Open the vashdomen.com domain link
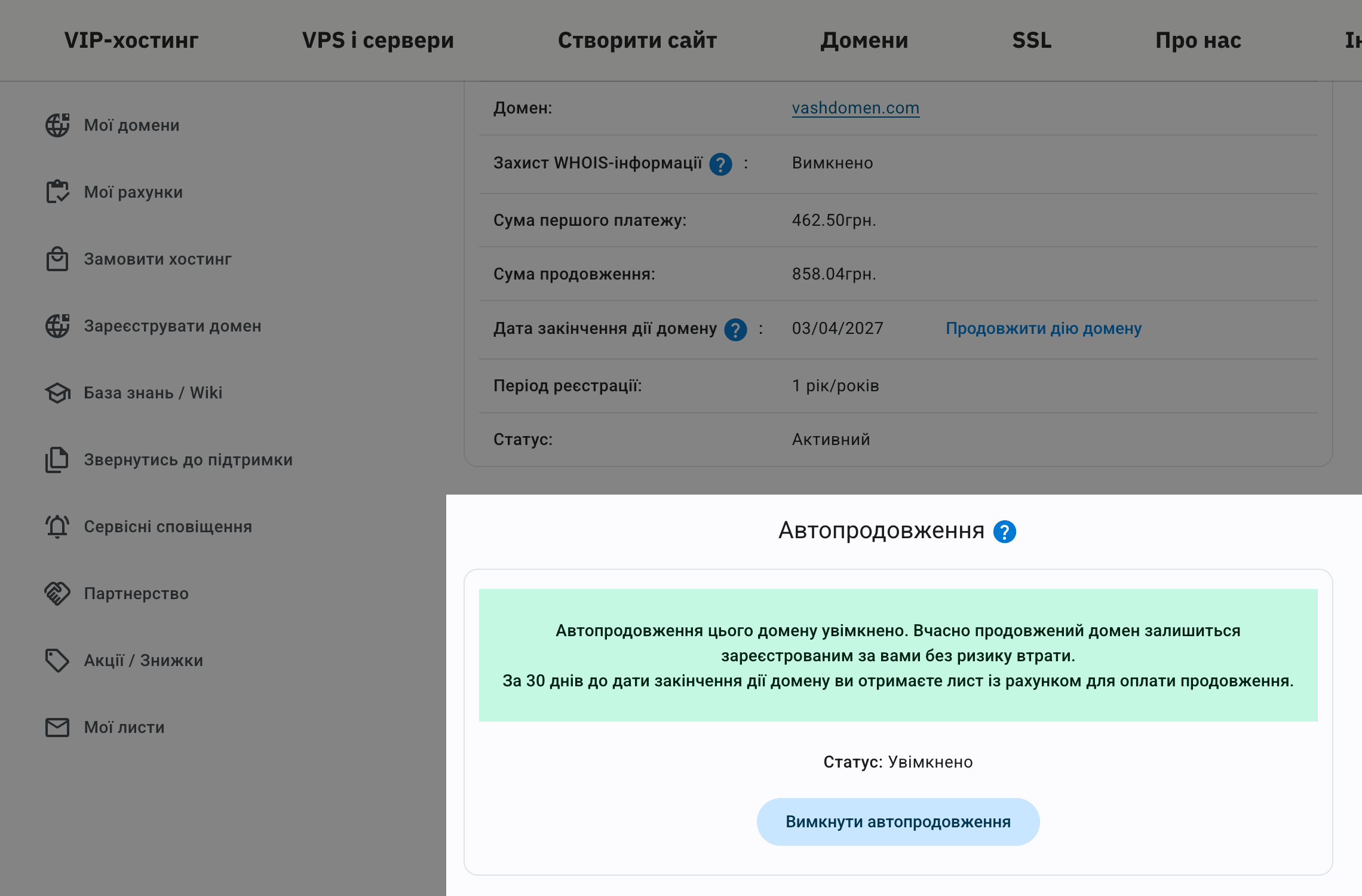This screenshot has width=1362, height=896. click(x=855, y=108)
